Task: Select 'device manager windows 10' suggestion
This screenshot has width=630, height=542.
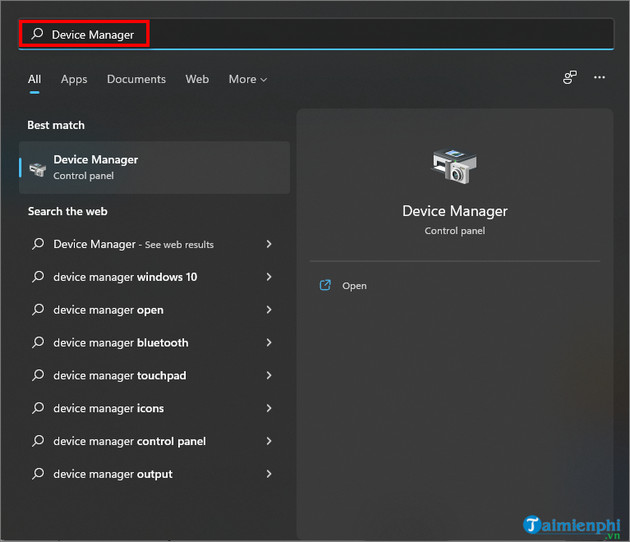Action: click(154, 277)
